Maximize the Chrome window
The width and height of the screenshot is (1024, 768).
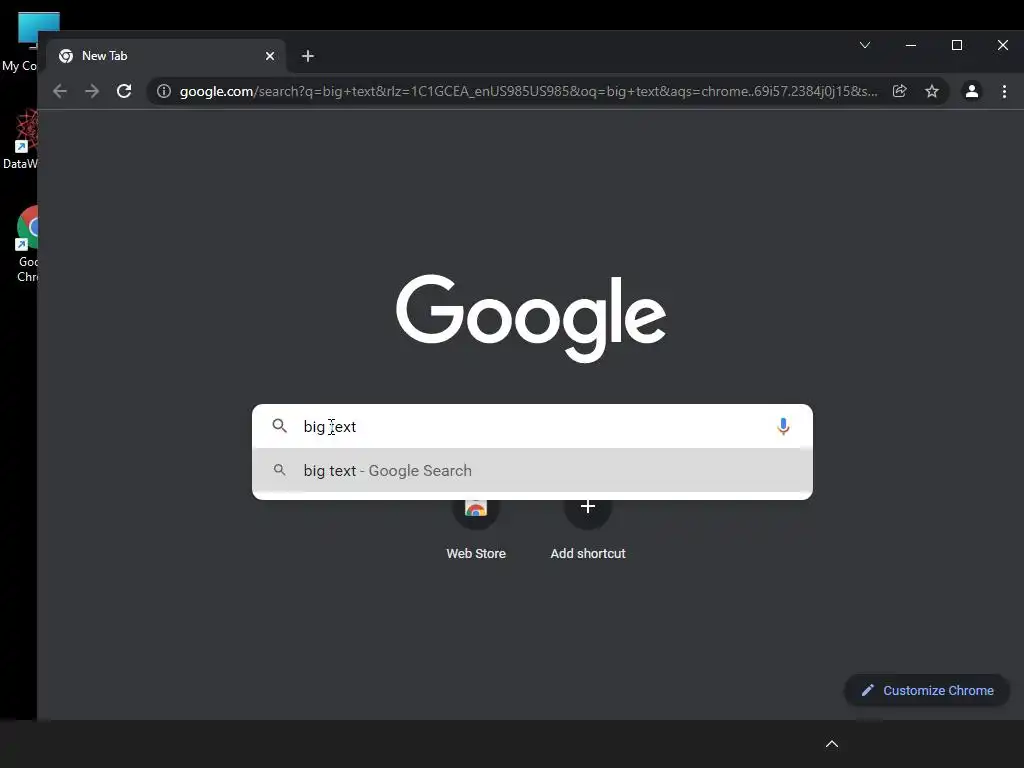[x=957, y=45]
